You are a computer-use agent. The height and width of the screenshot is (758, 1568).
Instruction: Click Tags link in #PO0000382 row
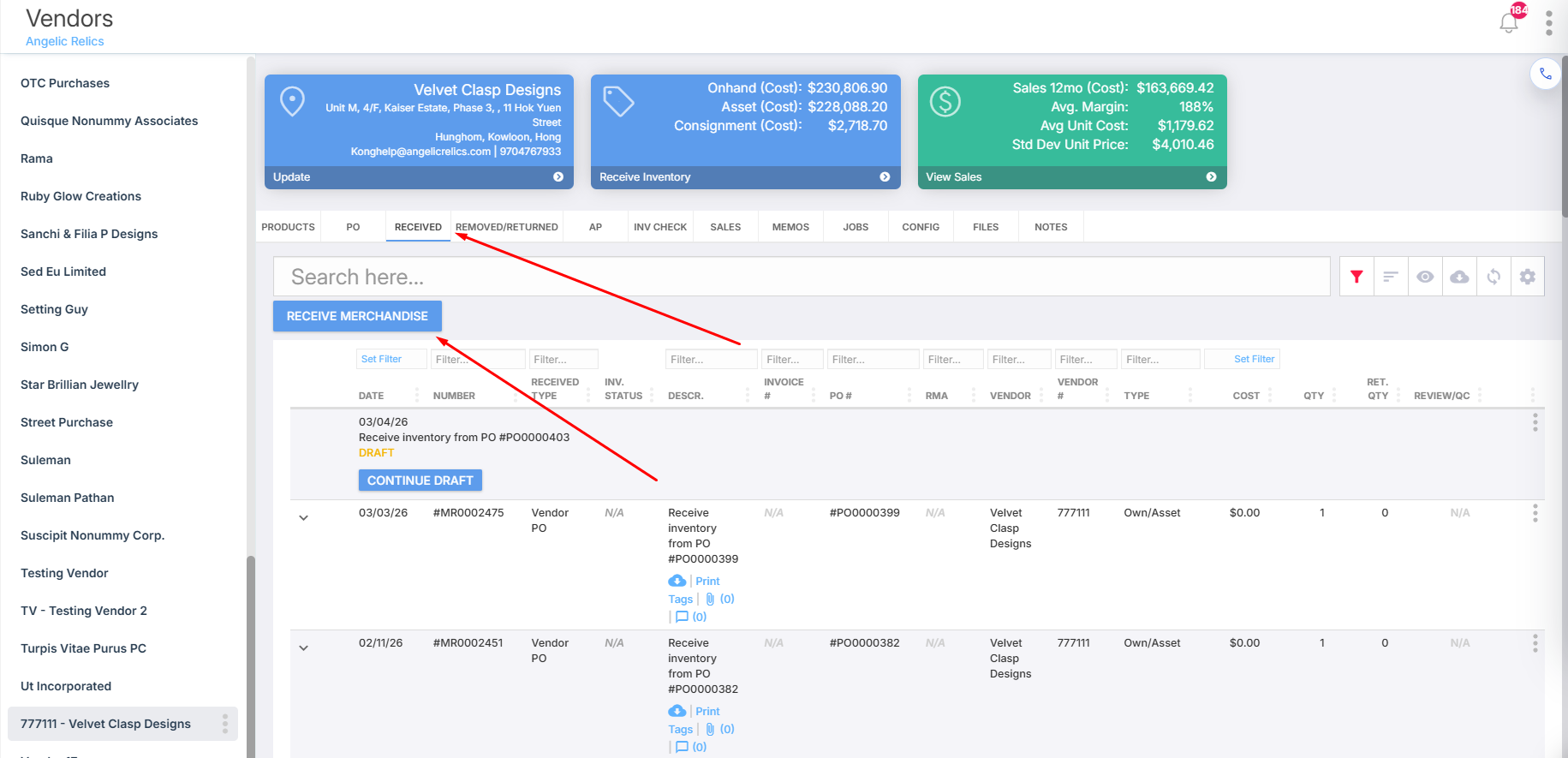[x=681, y=729]
